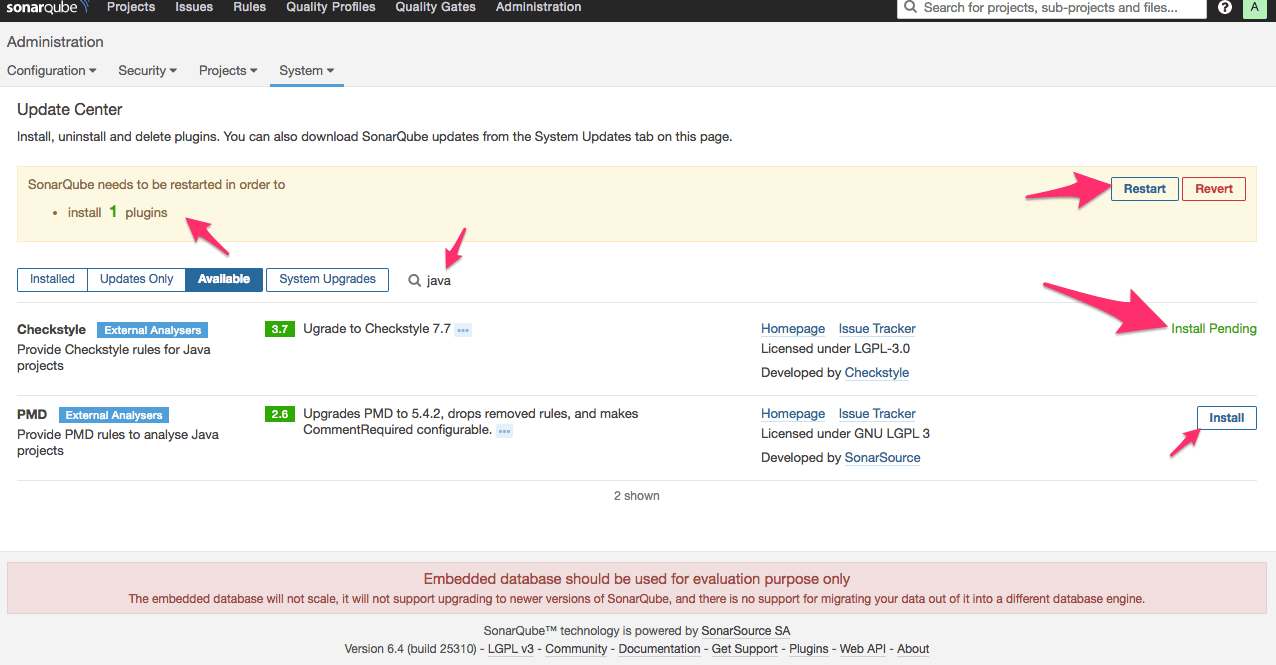
Task: Open the SonarSource developer link for PMD
Action: (x=883, y=458)
